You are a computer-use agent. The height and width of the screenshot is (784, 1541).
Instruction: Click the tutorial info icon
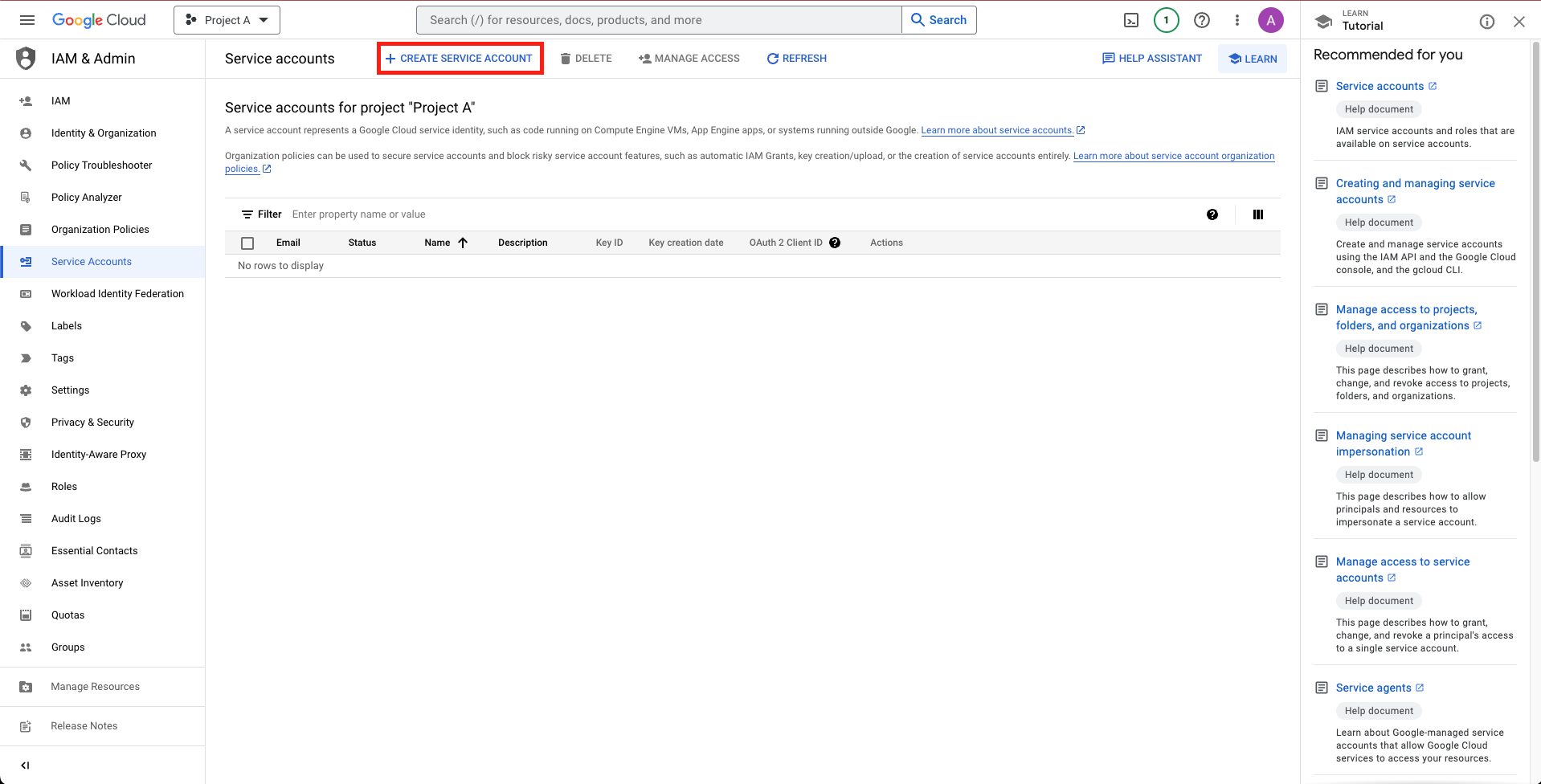pos(1487,22)
